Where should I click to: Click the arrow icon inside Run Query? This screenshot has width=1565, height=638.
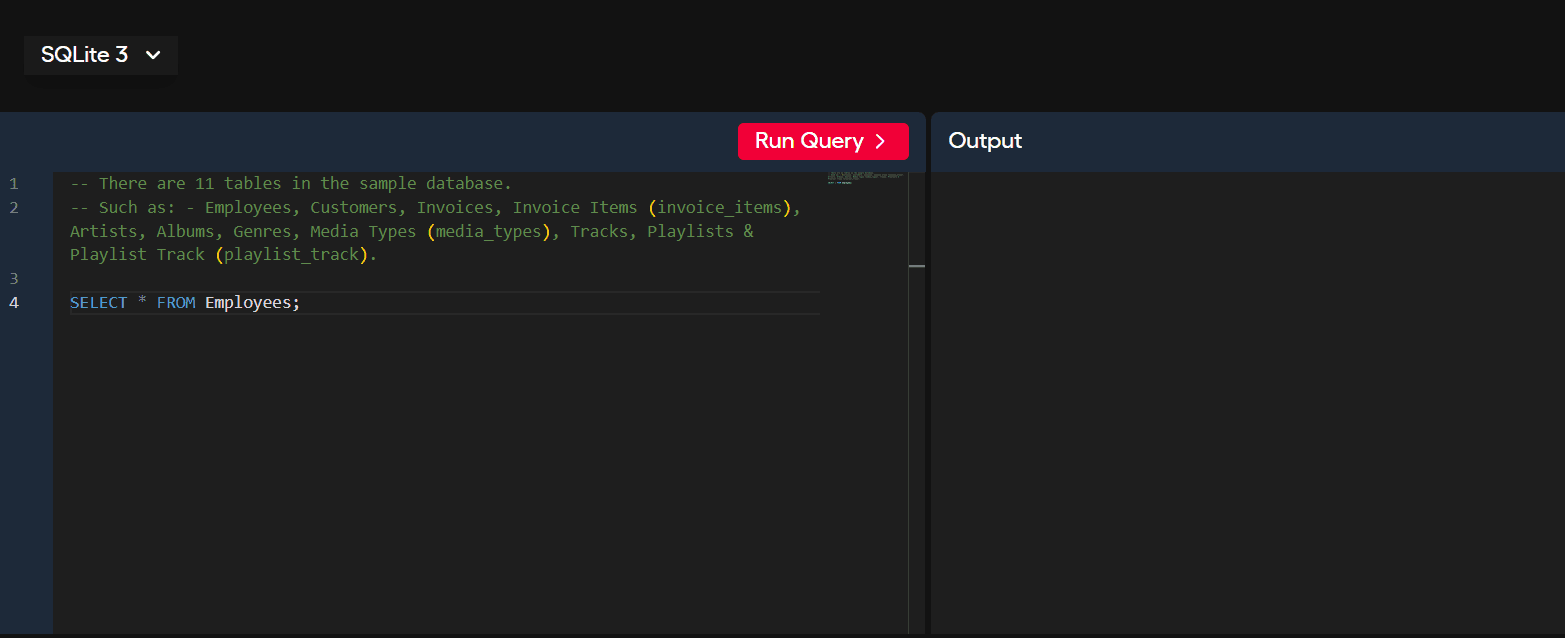(x=880, y=141)
